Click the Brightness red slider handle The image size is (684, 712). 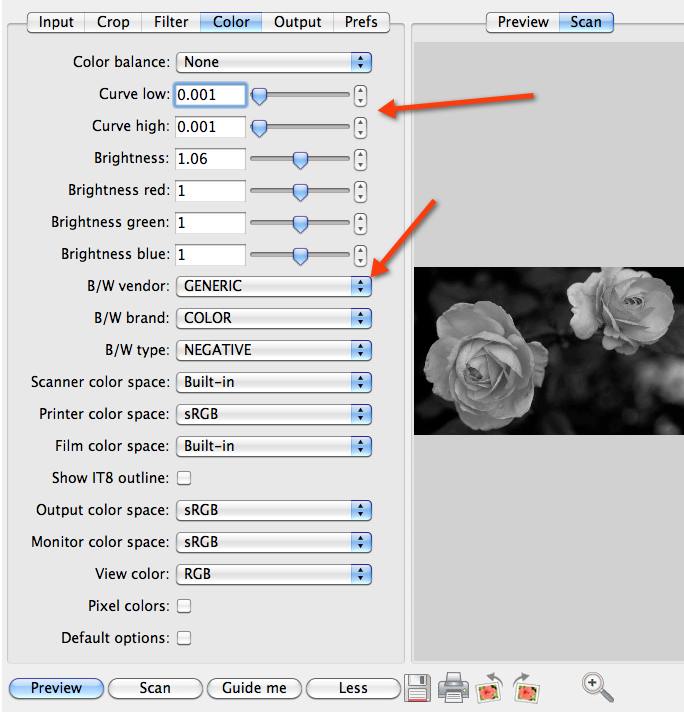[299, 191]
